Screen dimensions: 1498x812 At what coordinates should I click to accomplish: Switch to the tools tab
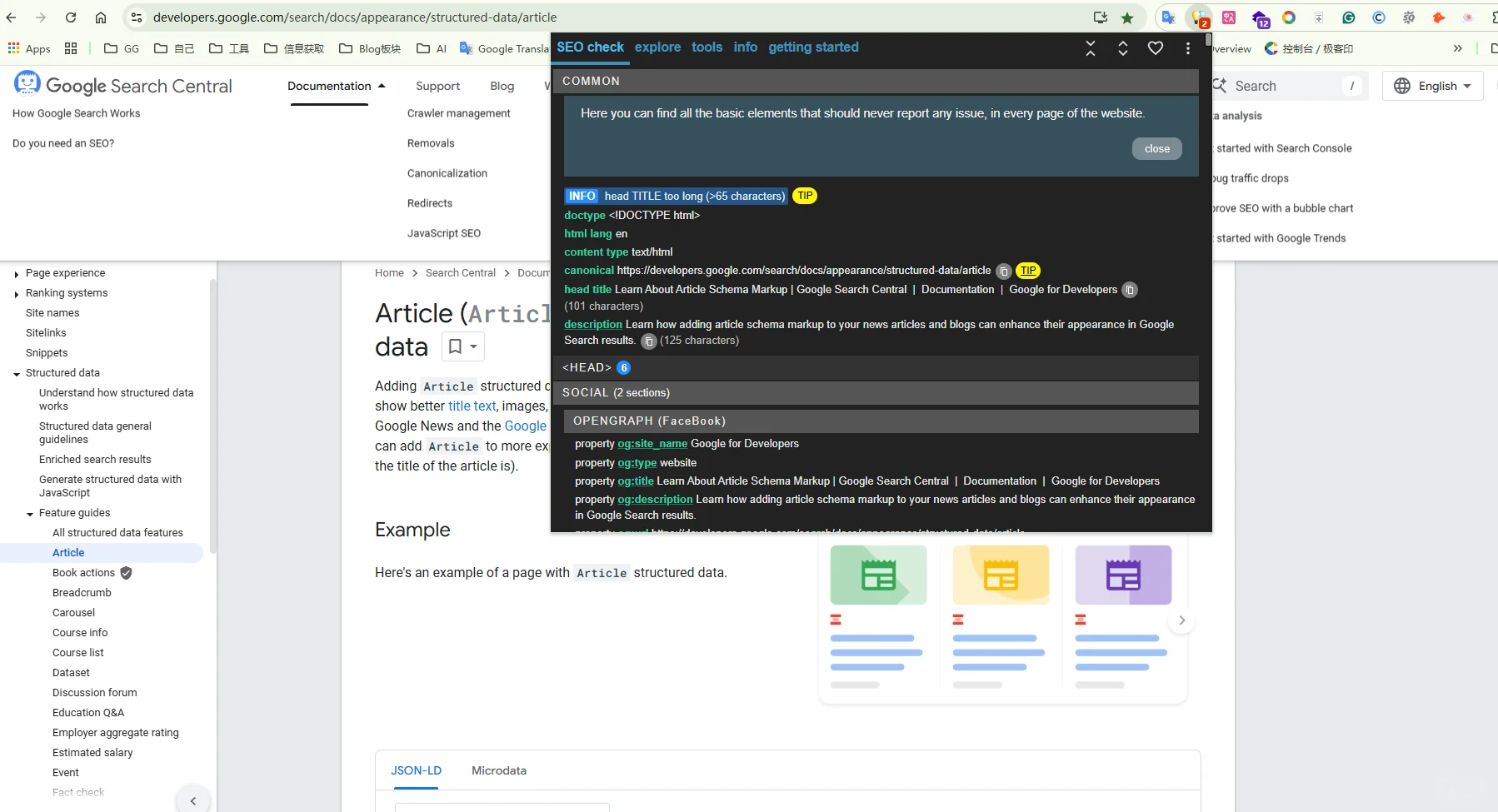pos(707,47)
